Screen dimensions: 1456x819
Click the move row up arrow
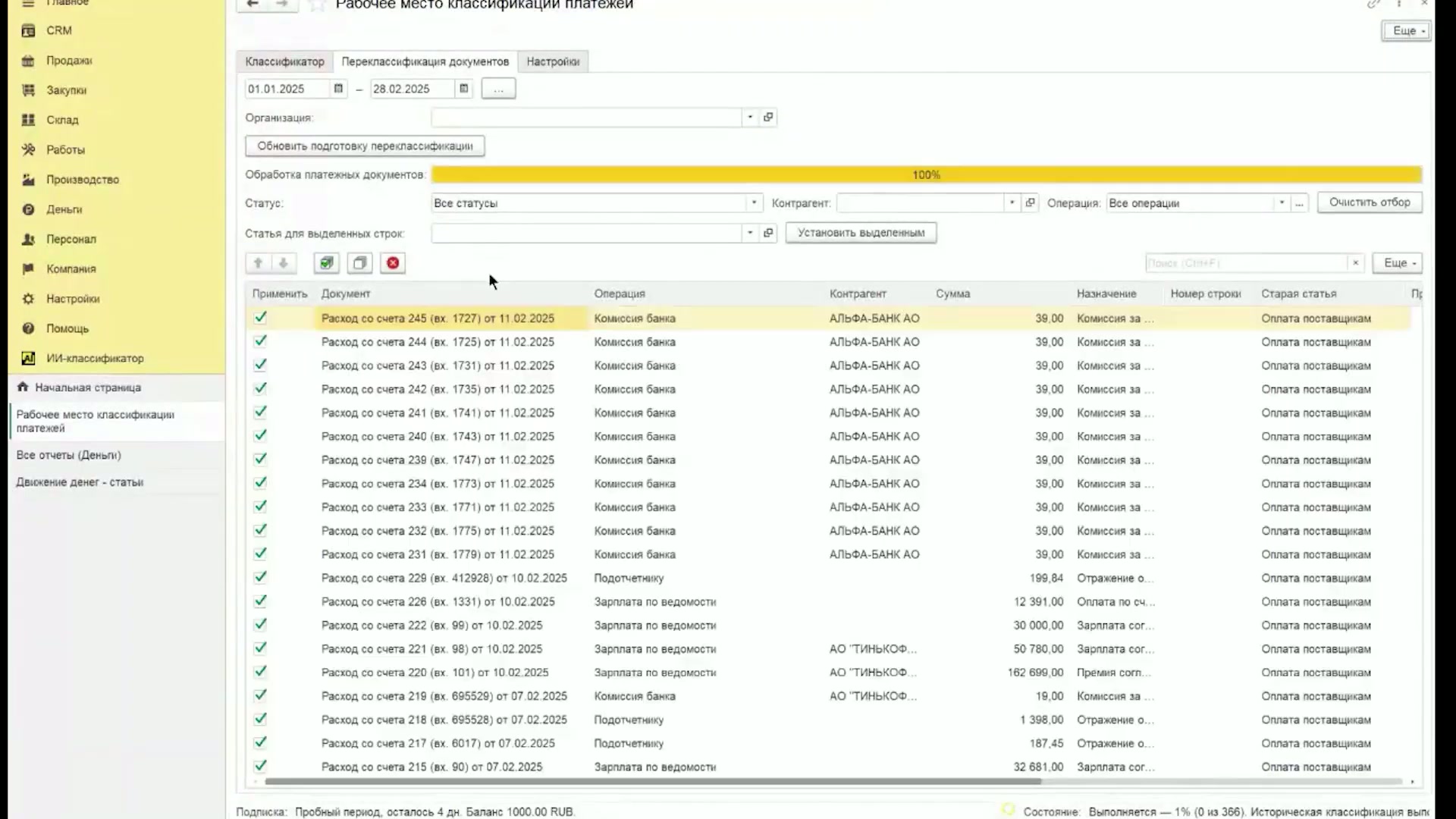(258, 263)
